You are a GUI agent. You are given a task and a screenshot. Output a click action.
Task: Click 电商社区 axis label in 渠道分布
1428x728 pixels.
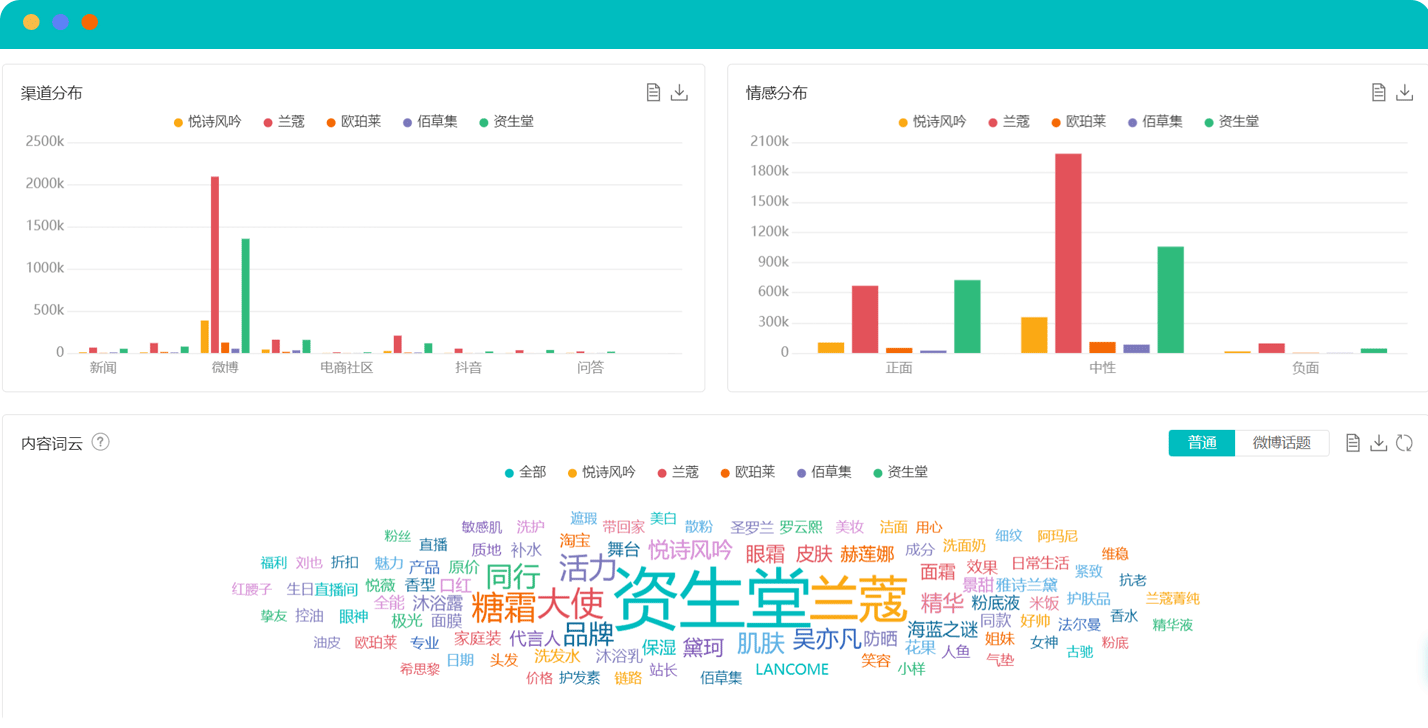coord(346,367)
